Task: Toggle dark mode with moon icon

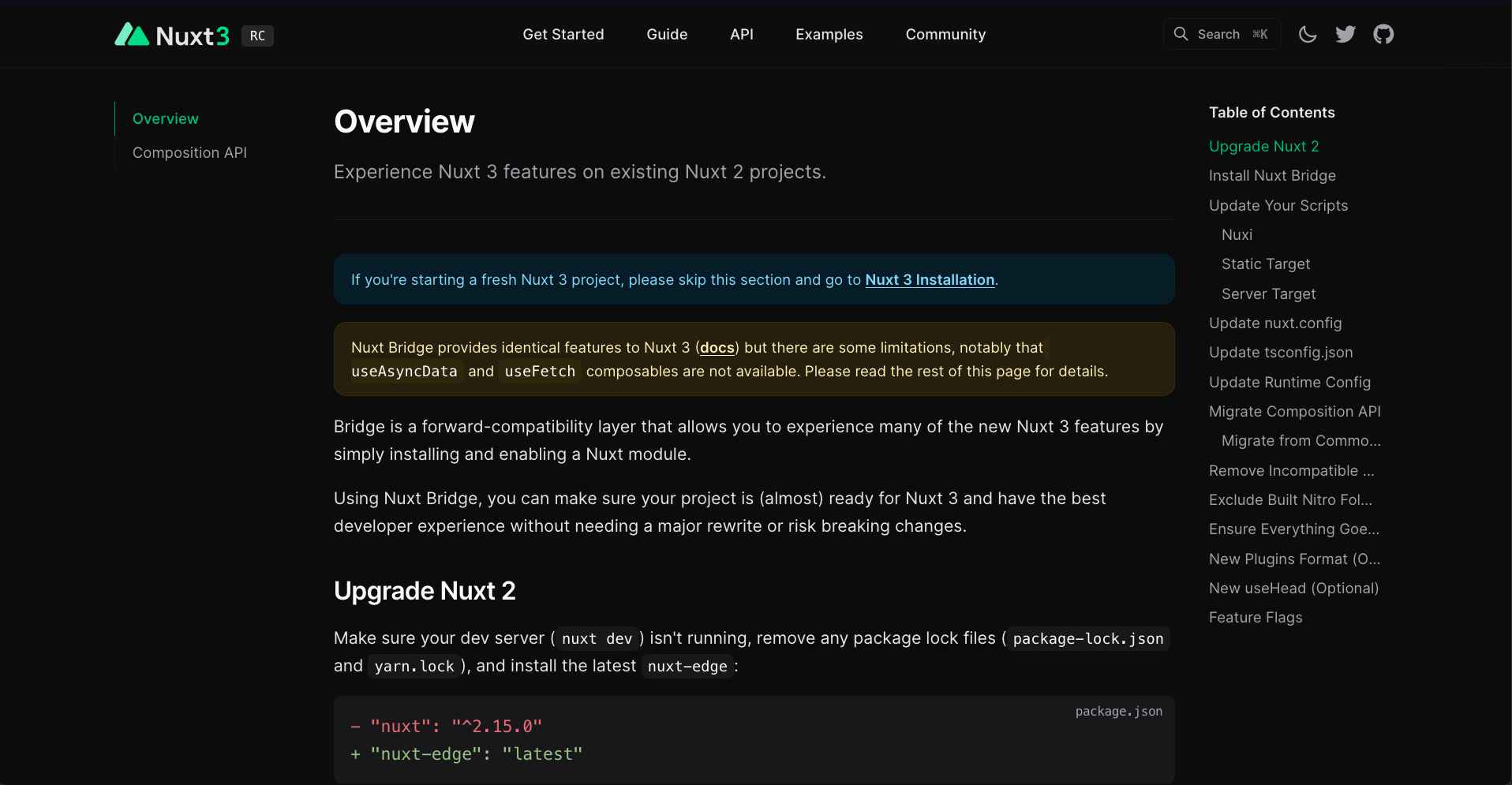Action: tap(1308, 34)
